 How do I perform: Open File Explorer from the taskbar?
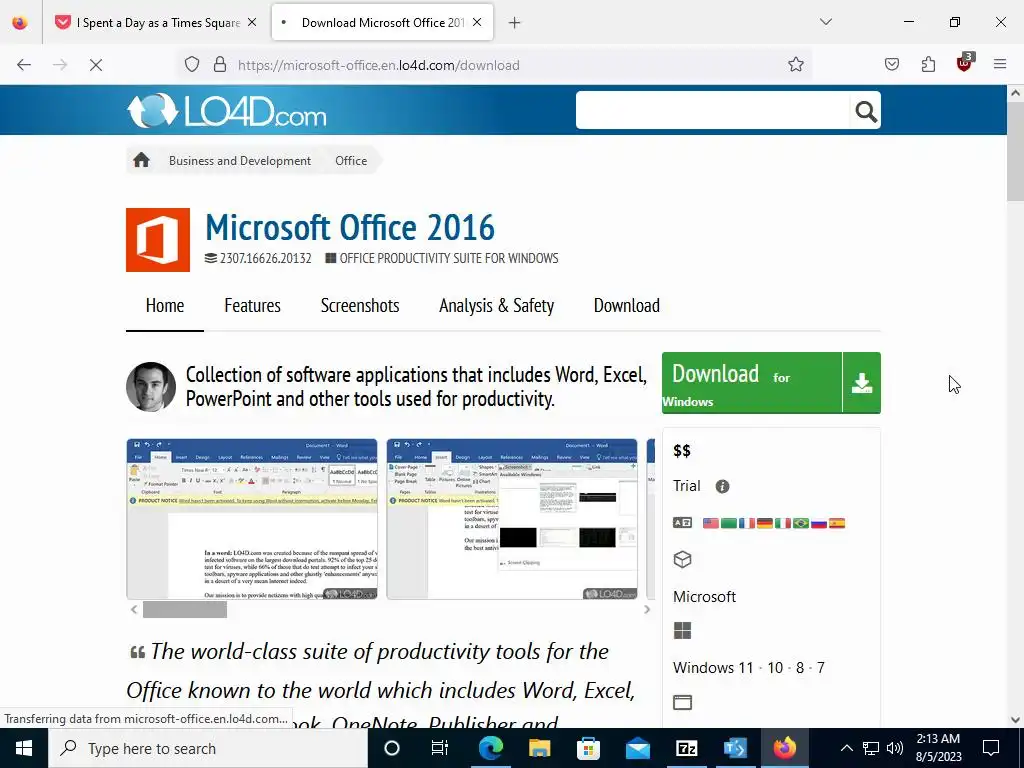click(x=539, y=748)
